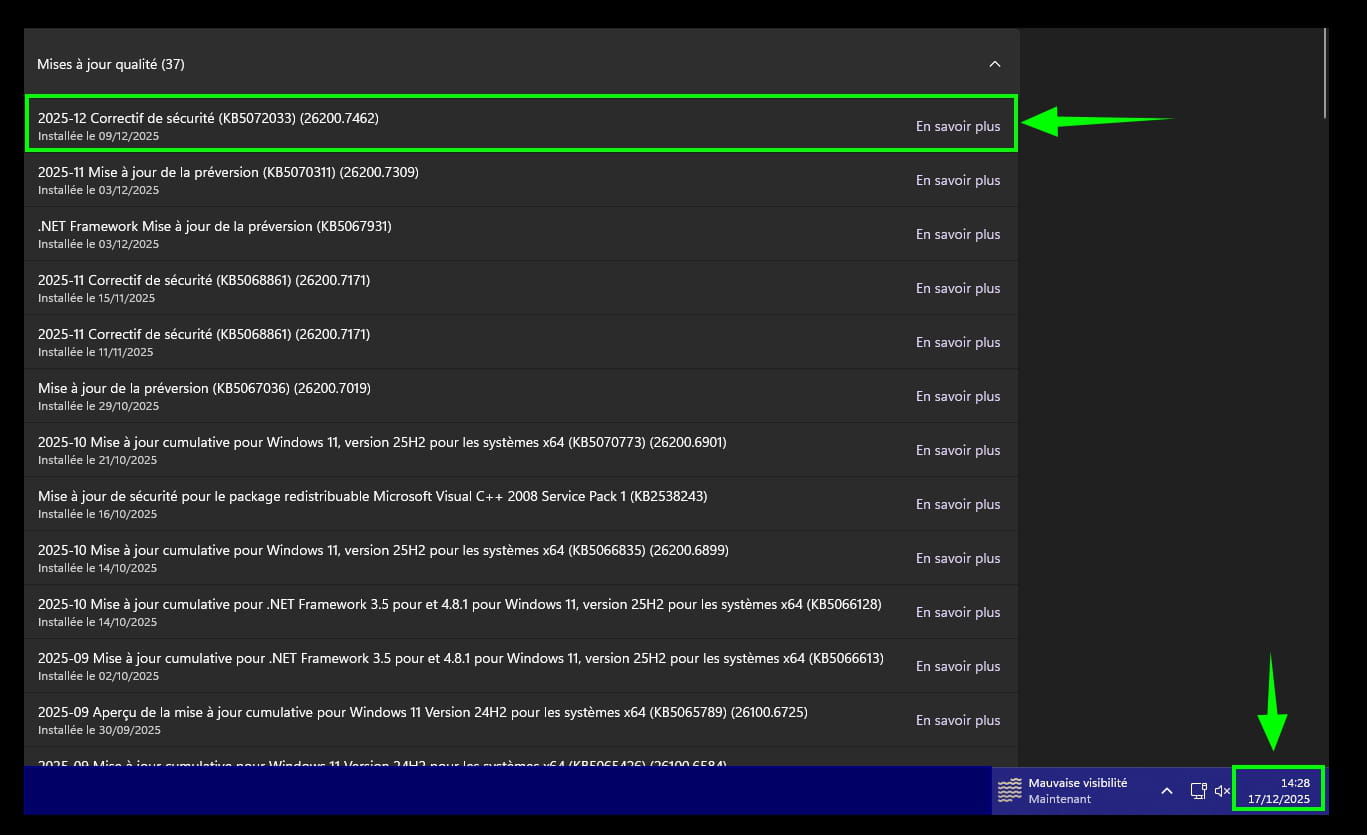Viewport: 1367px width, 835px height.
Task: Click En savoir plus for KB5072033
Action: pyautogui.click(x=957, y=126)
